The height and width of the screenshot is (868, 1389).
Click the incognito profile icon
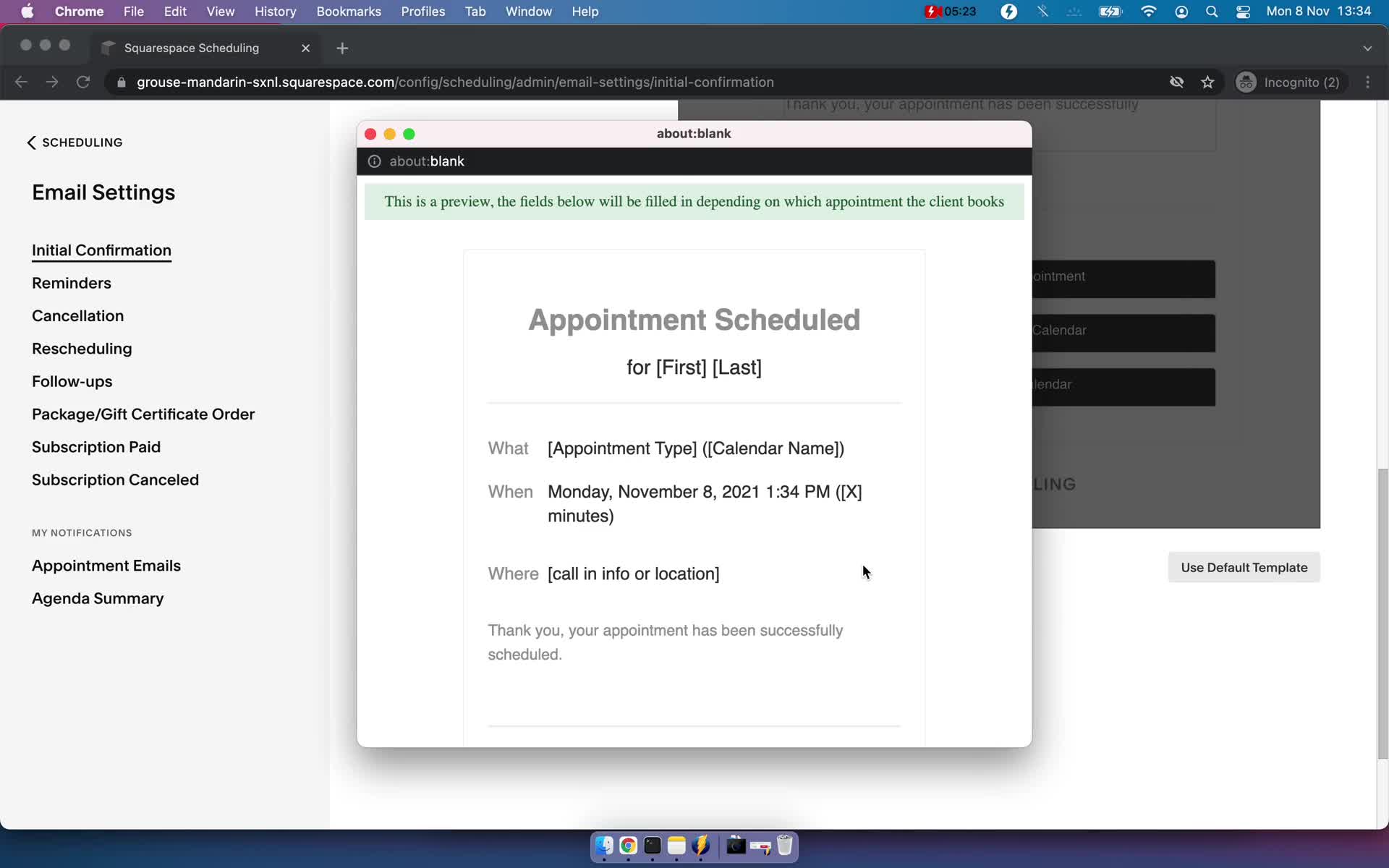[1247, 82]
